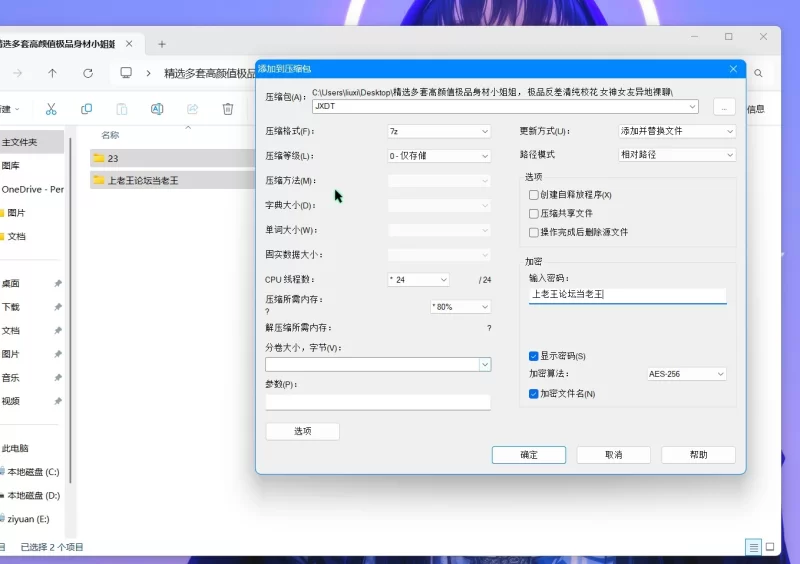
Task: Open the 更新方式 dropdown
Action: [677, 131]
